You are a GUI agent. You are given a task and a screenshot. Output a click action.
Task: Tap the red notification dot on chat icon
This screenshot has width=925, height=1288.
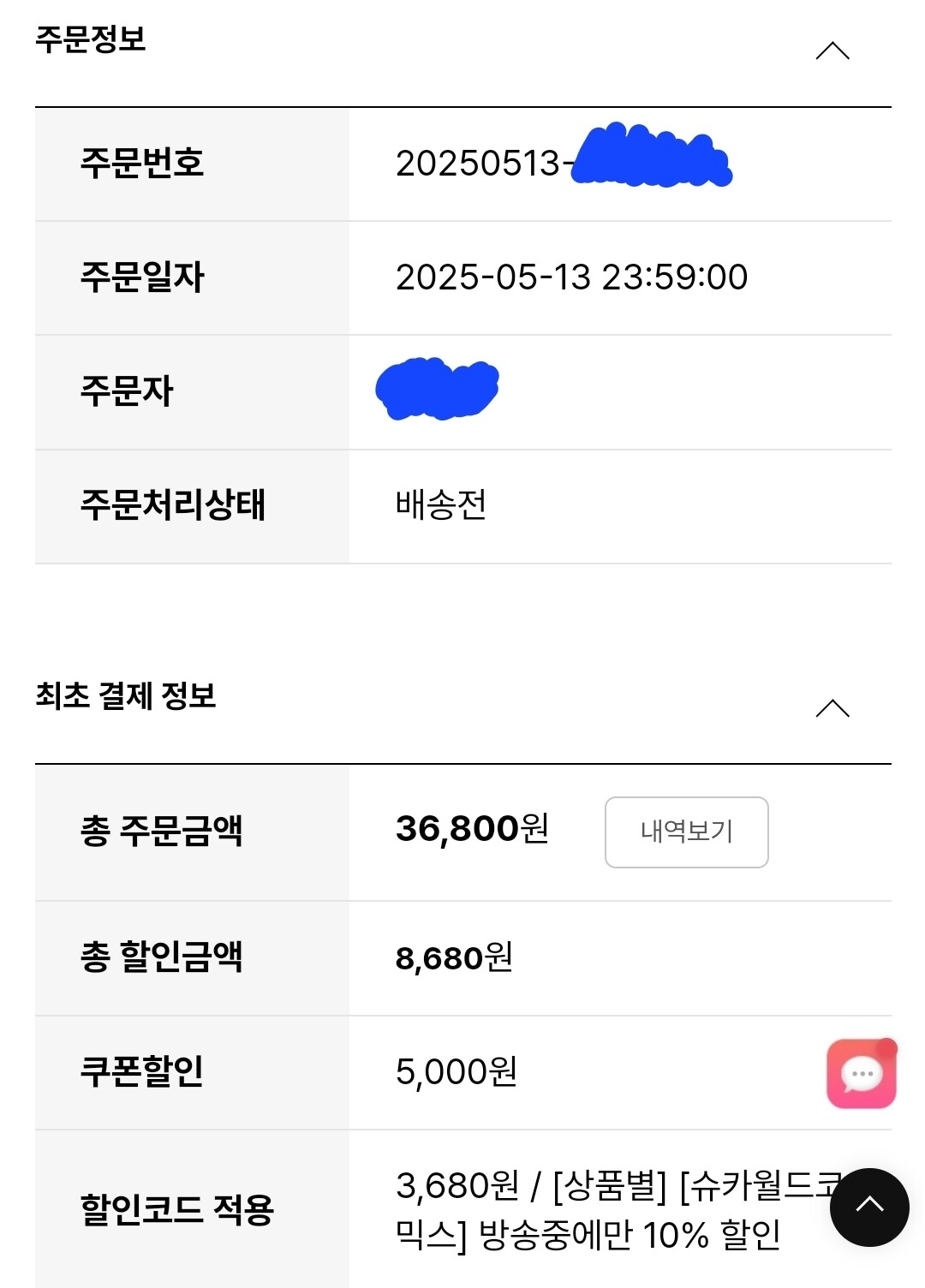887,1047
